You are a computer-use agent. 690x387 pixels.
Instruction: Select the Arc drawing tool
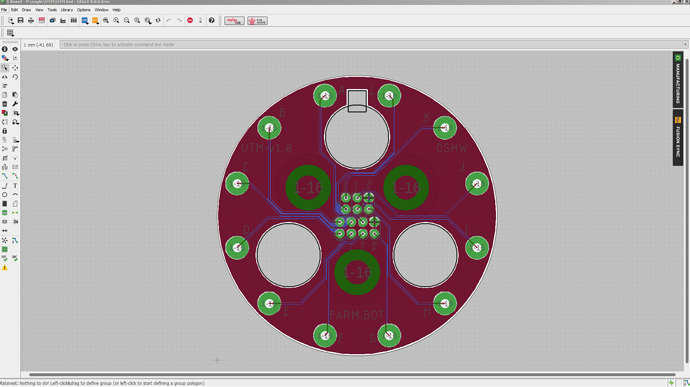tap(15, 195)
